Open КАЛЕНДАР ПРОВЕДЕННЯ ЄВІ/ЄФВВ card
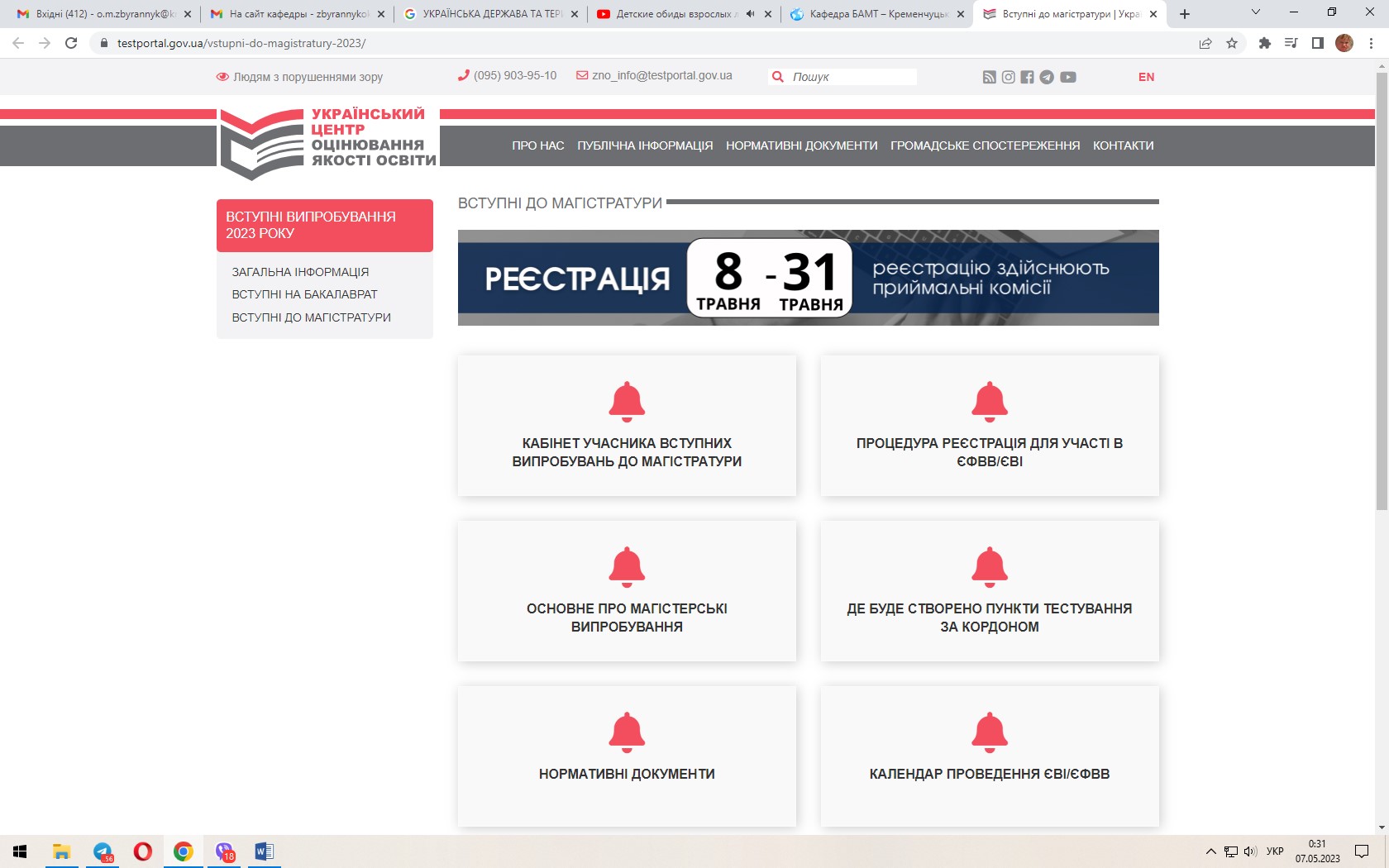Image resolution: width=1389 pixels, height=868 pixels. pyautogui.click(x=990, y=756)
